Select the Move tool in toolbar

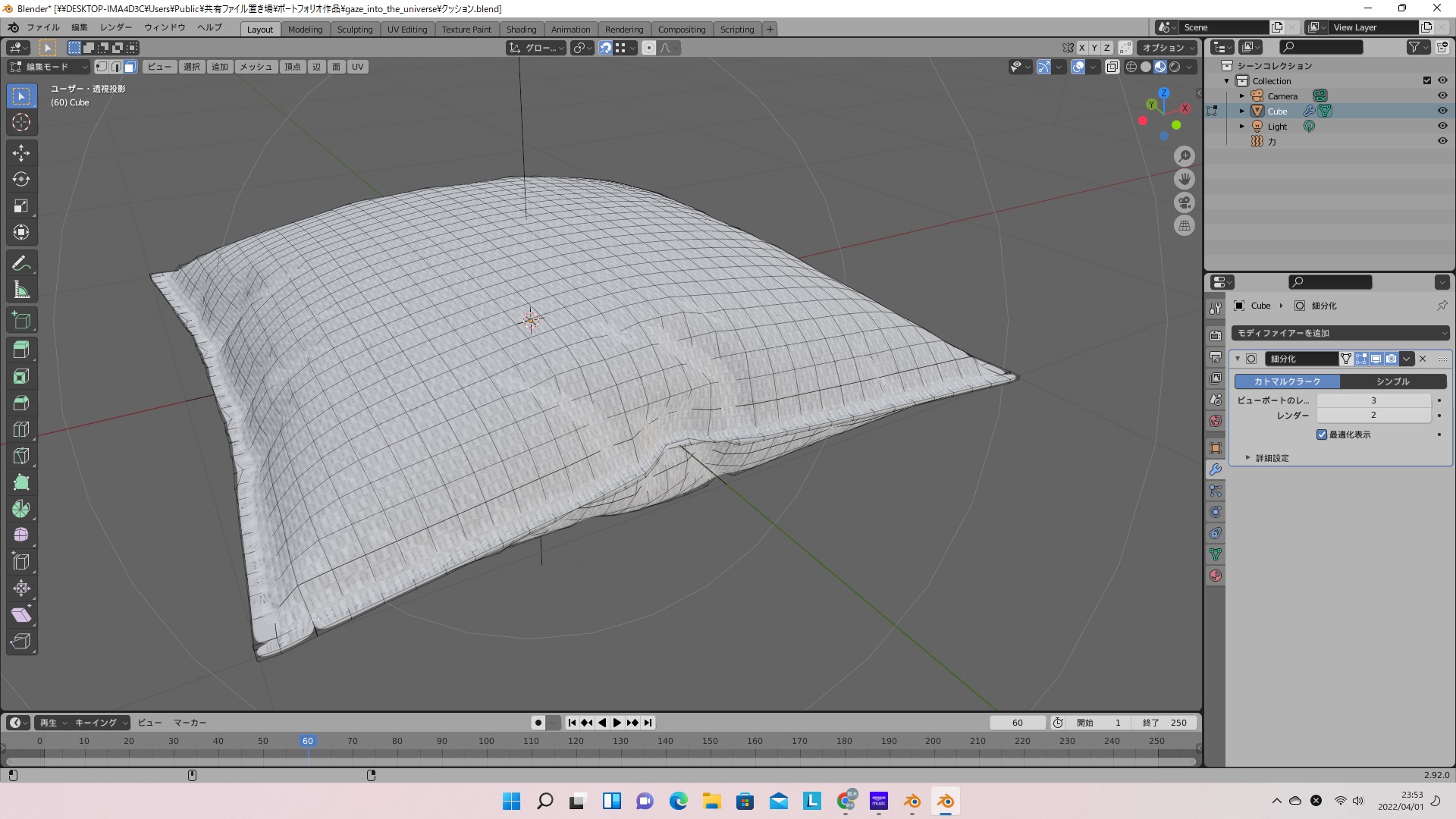click(21, 153)
